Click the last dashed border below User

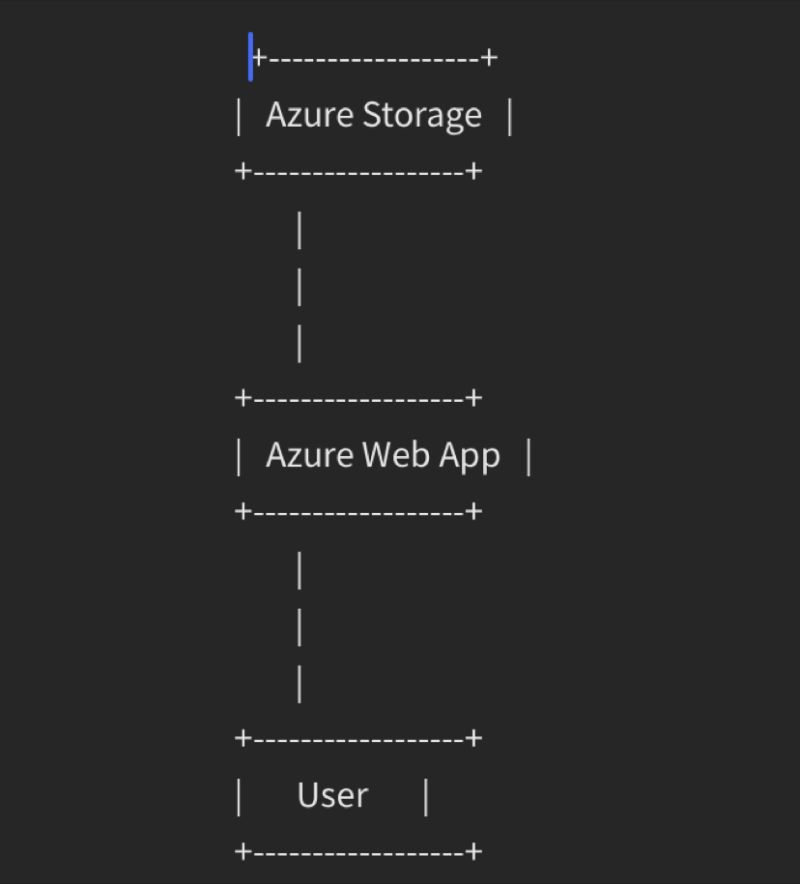(x=359, y=852)
